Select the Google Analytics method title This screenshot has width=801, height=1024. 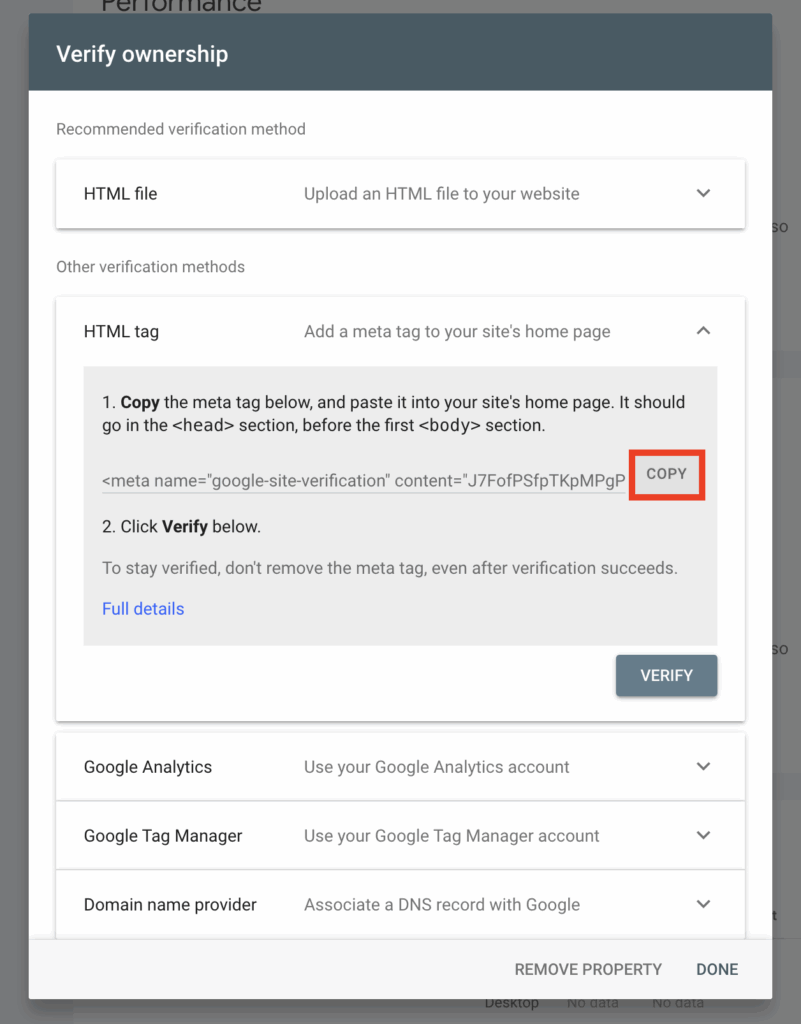click(148, 767)
